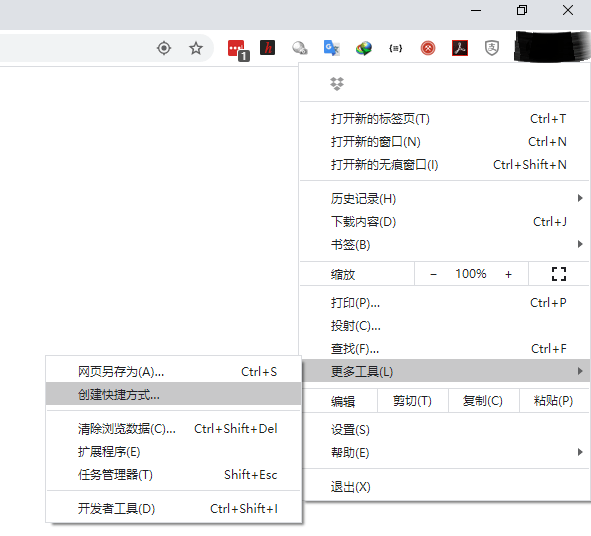Click the red circular extension icon

click(428, 48)
